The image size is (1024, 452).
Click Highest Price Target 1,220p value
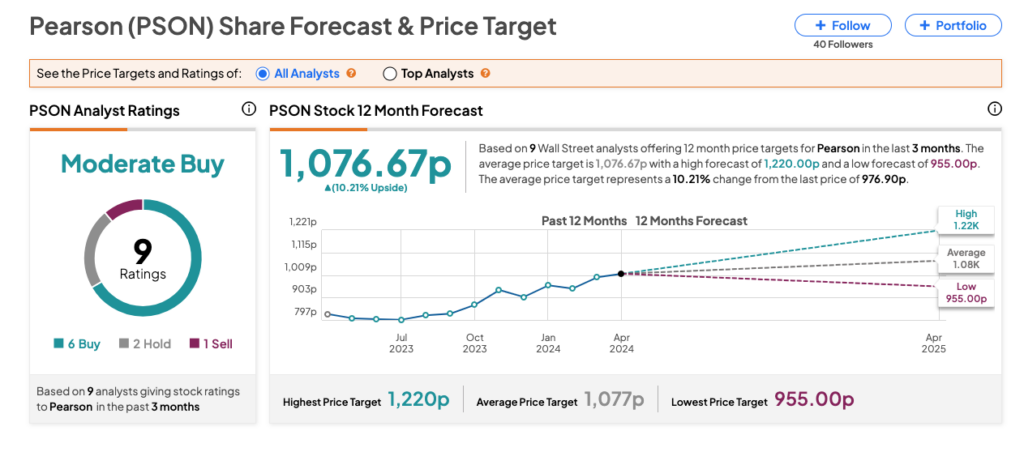pos(419,400)
